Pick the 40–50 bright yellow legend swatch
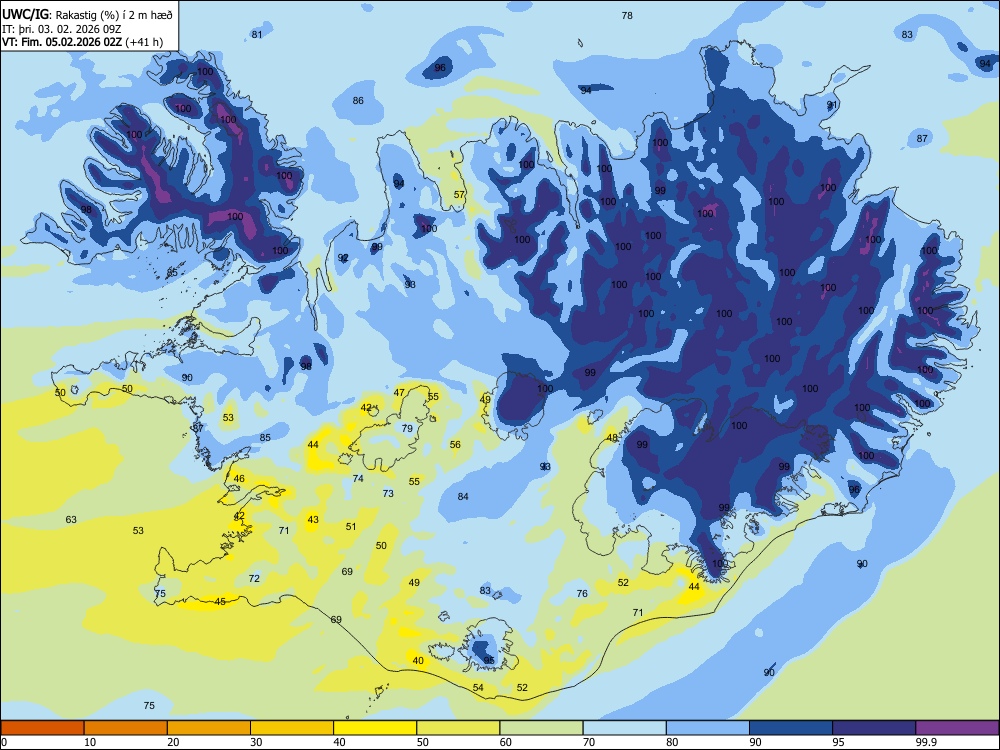 click(x=375, y=728)
